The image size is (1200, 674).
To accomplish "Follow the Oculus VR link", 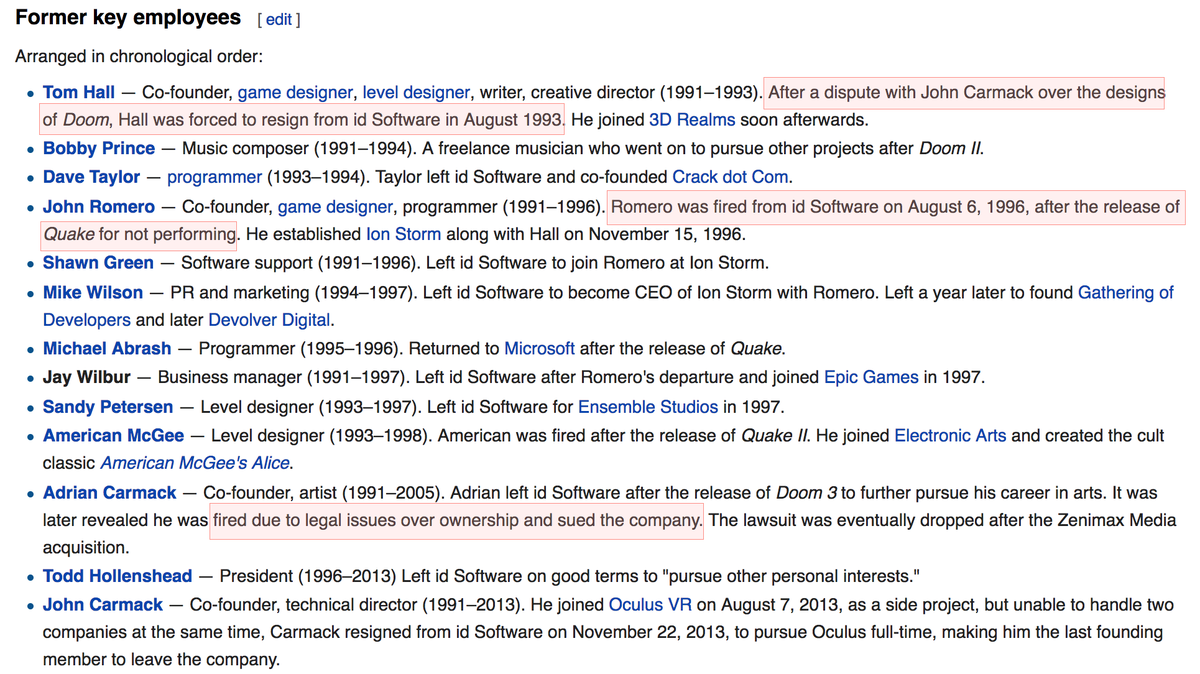I will (650, 605).
